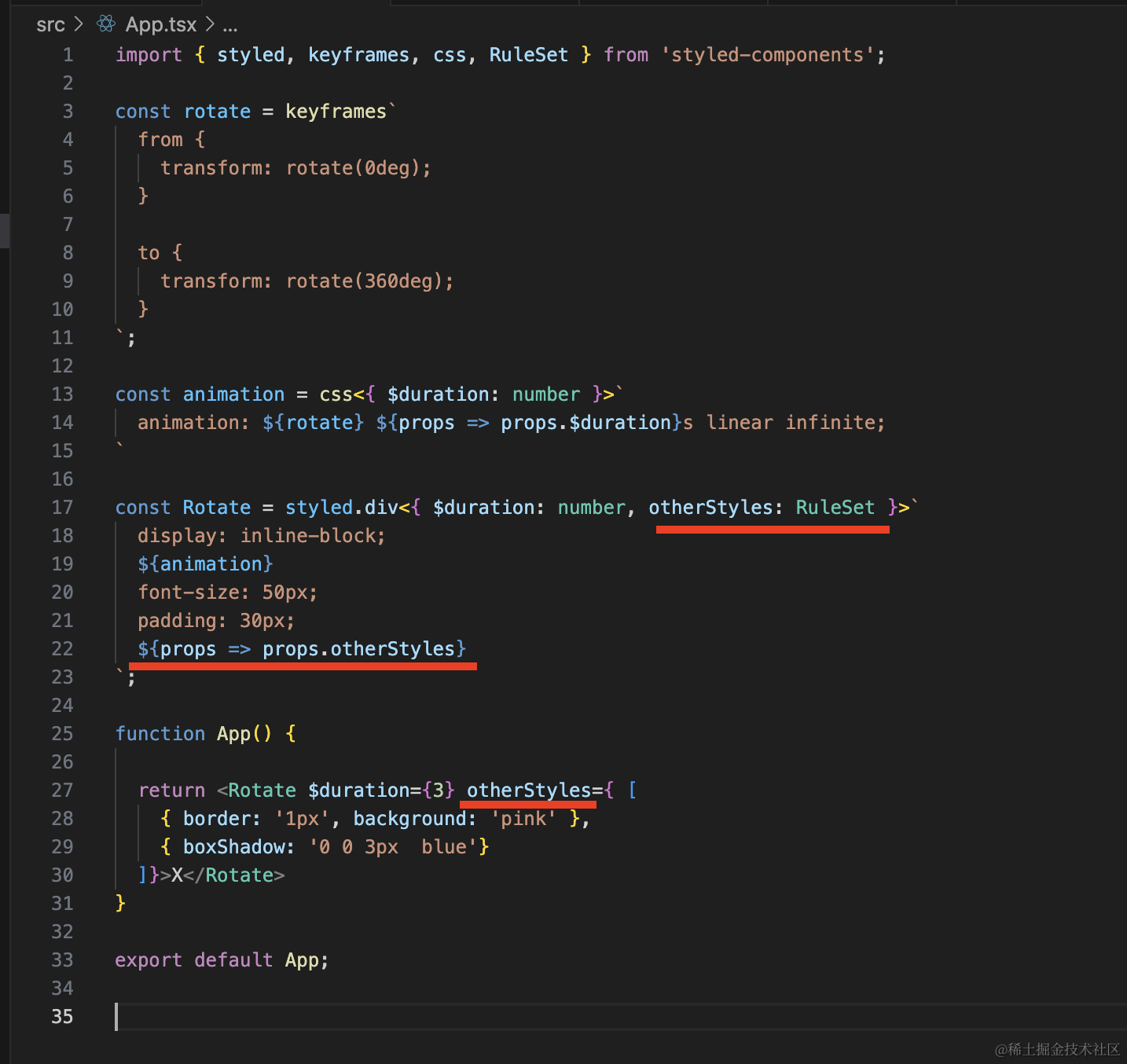1127x1064 pixels.
Task: Expand the chevron after 'src' in breadcrumb
Action: click(79, 24)
